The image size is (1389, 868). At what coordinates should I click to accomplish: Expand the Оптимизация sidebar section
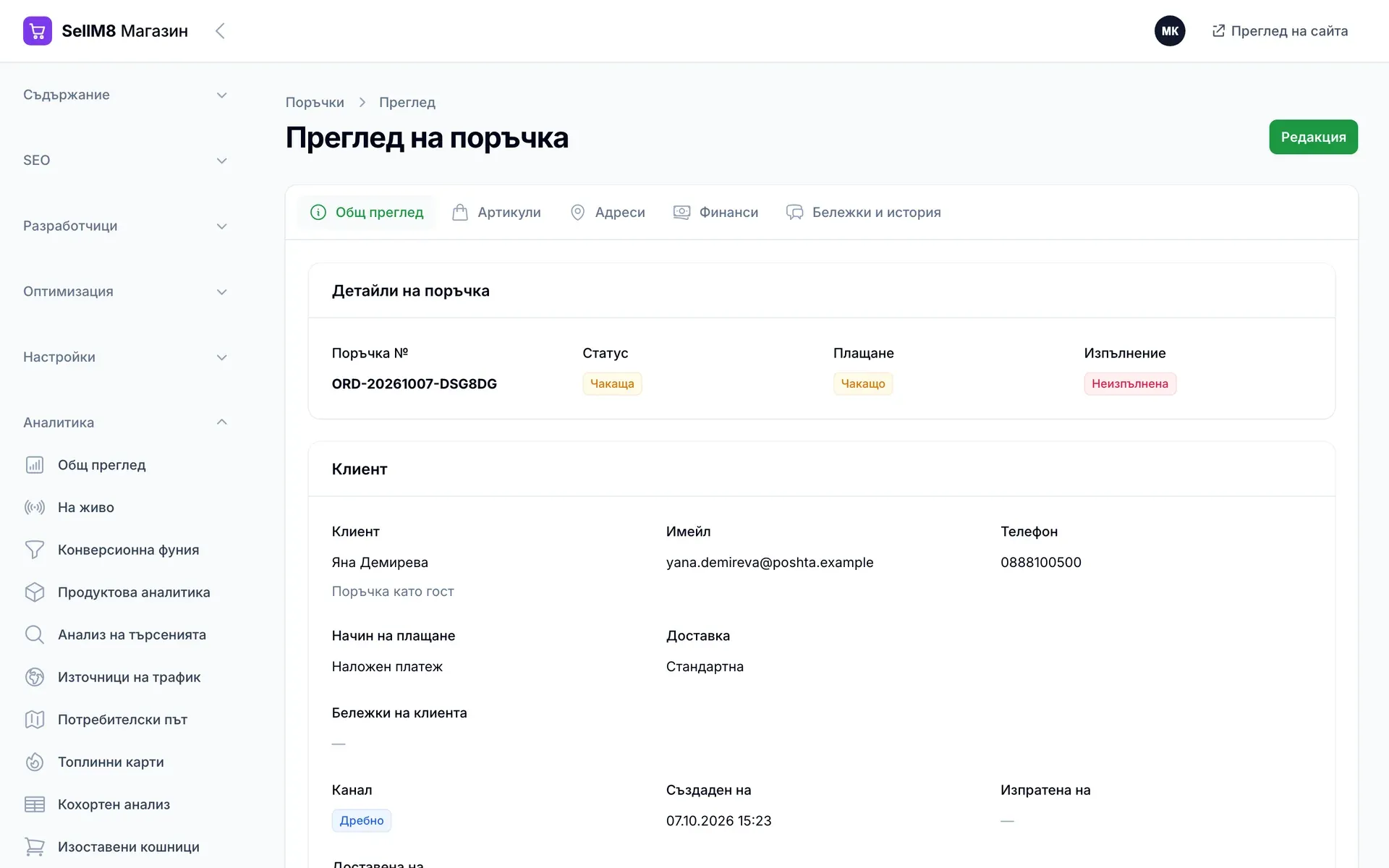125,292
